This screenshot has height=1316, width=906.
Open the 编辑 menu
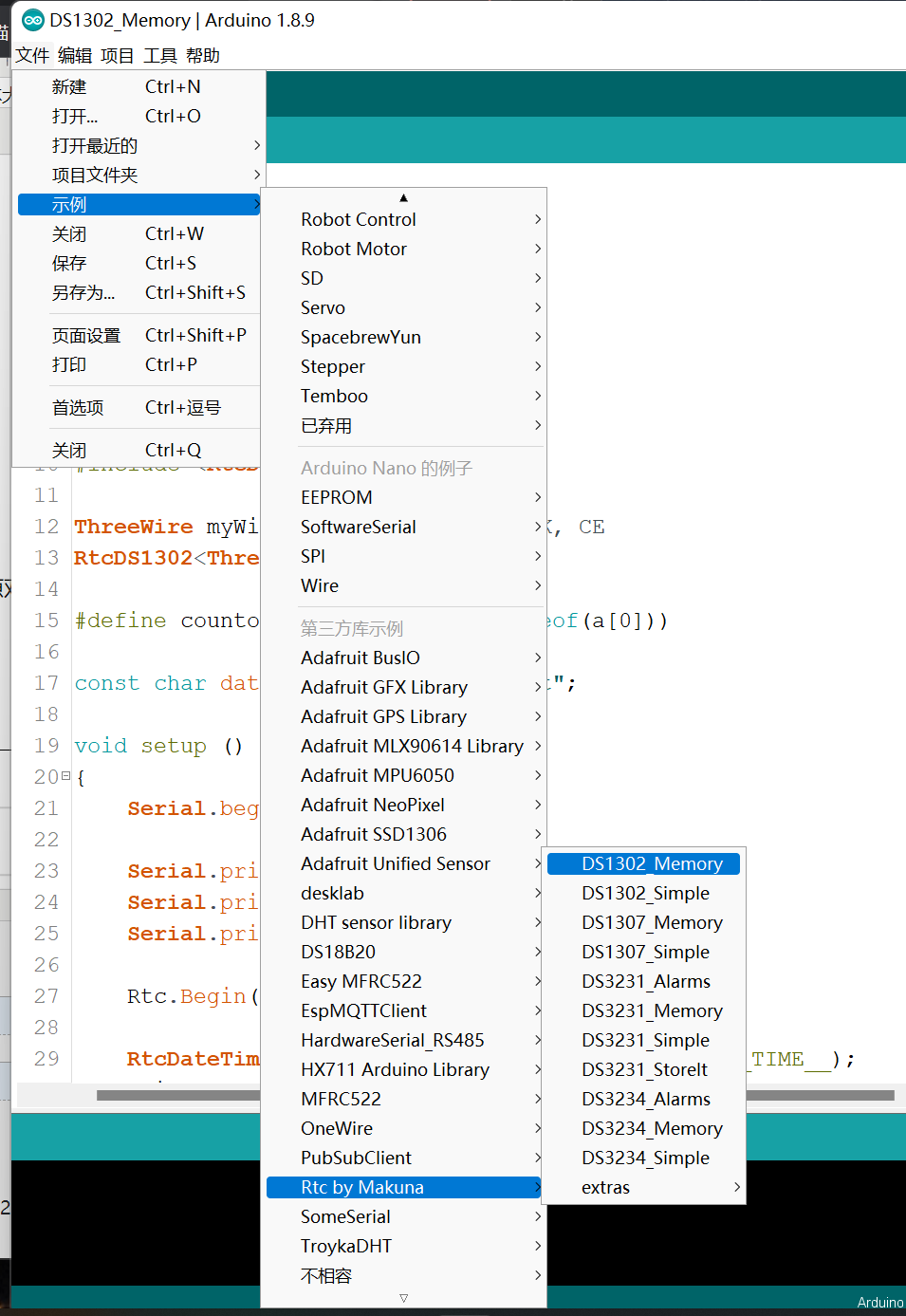tap(75, 56)
